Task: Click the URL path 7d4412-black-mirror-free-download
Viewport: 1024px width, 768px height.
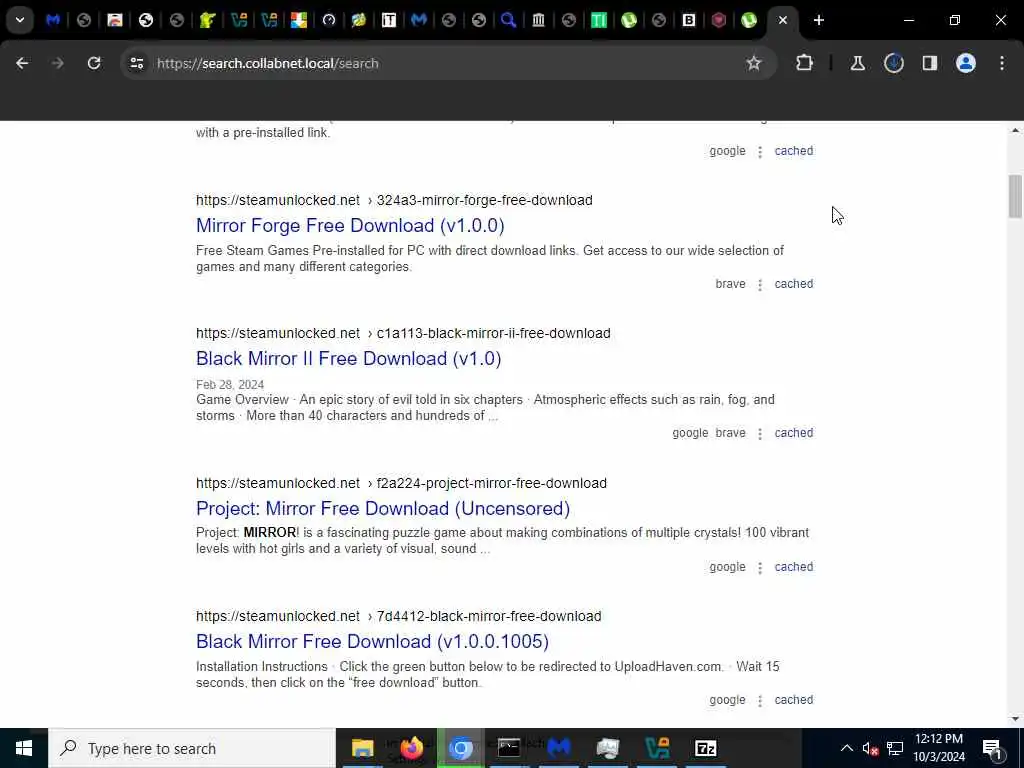Action: (x=489, y=616)
